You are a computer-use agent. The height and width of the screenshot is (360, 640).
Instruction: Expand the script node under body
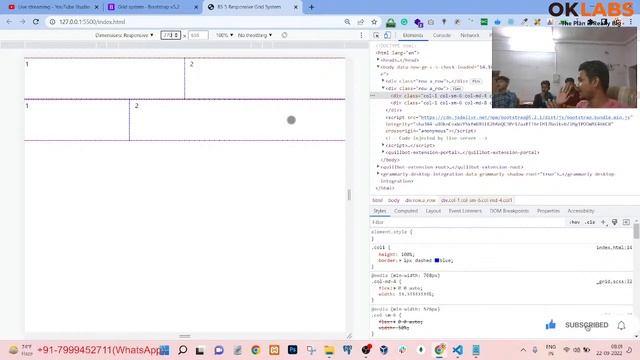tap(383, 145)
